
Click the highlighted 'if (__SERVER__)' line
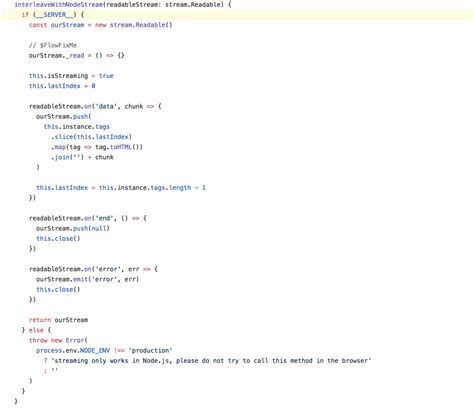point(237,15)
